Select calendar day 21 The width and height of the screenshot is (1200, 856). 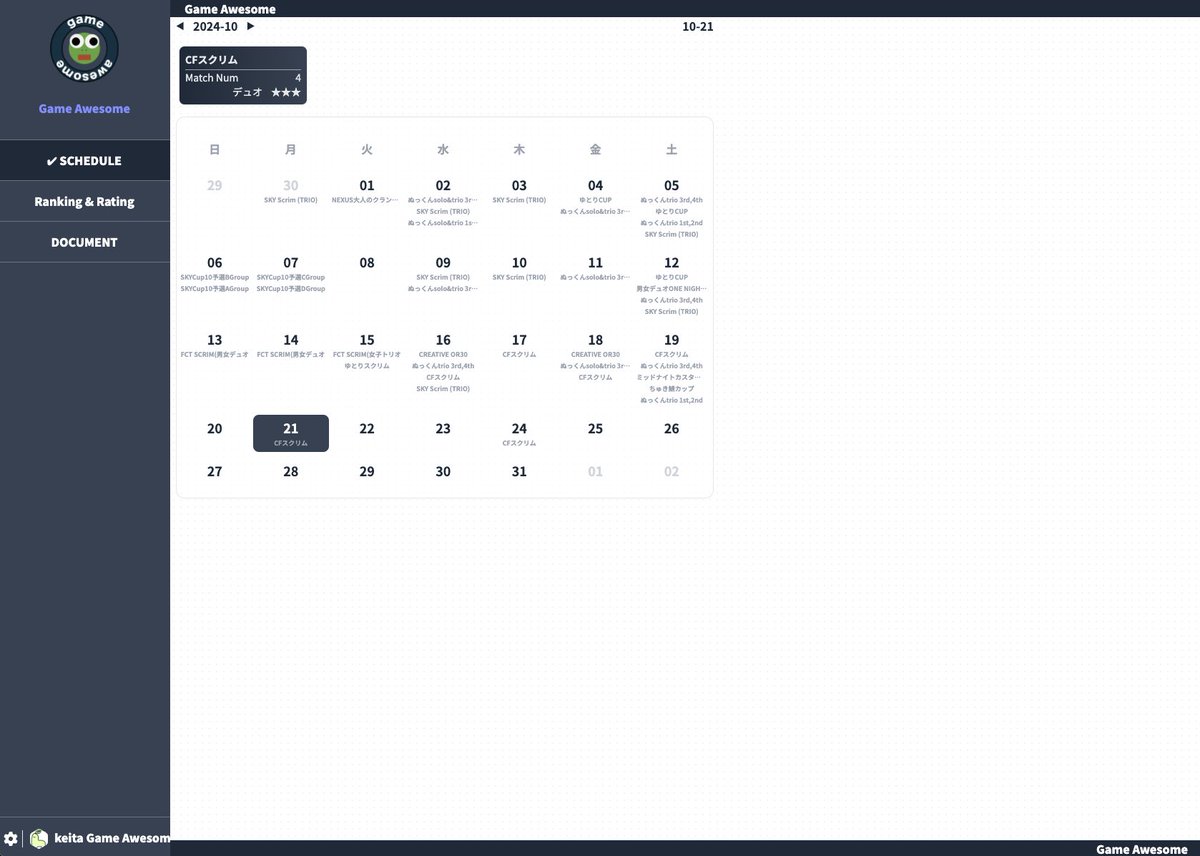(x=291, y=433)
